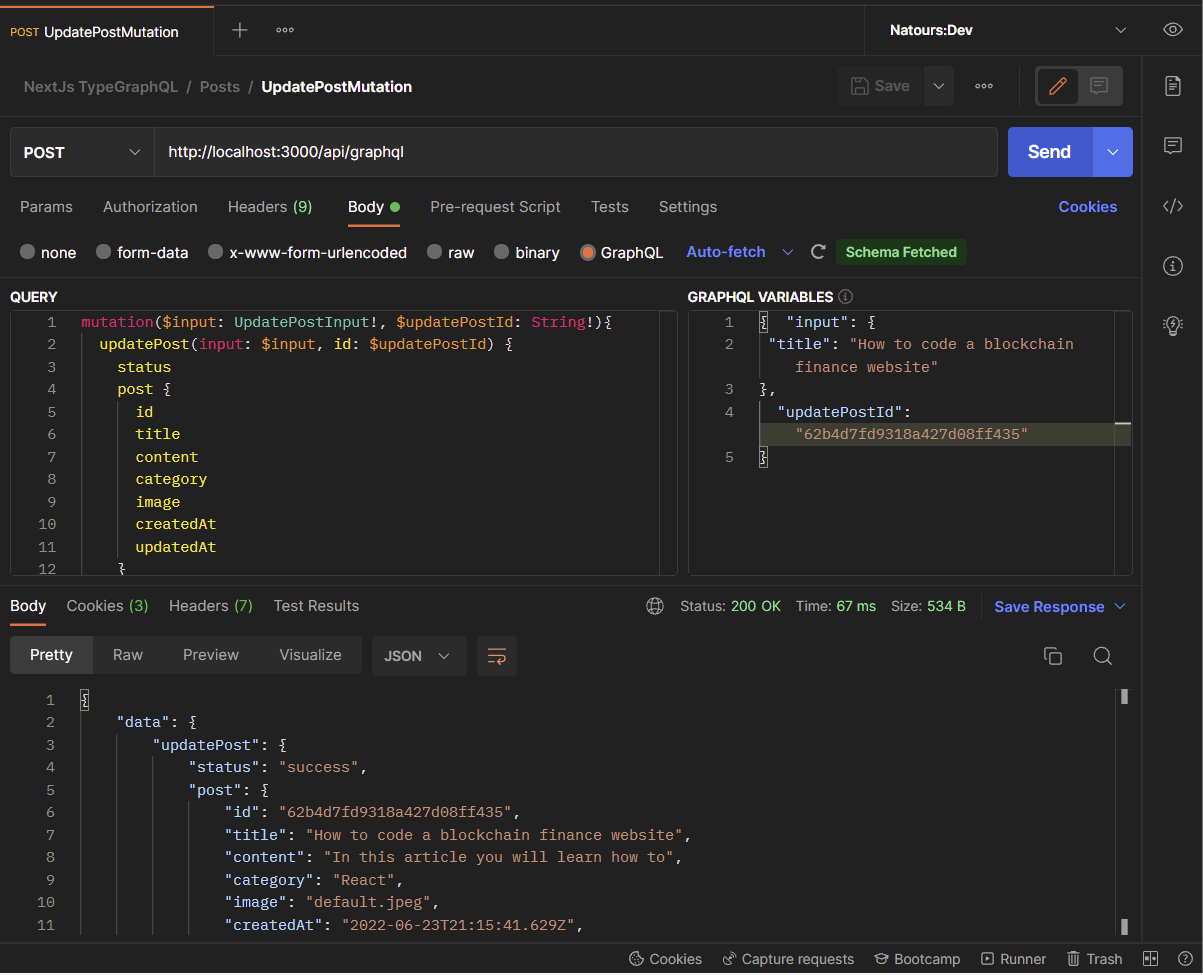Open the Cookies manager link
Image resolution: width=1203 pixels, height=975 pixels.
point(1087,206)
